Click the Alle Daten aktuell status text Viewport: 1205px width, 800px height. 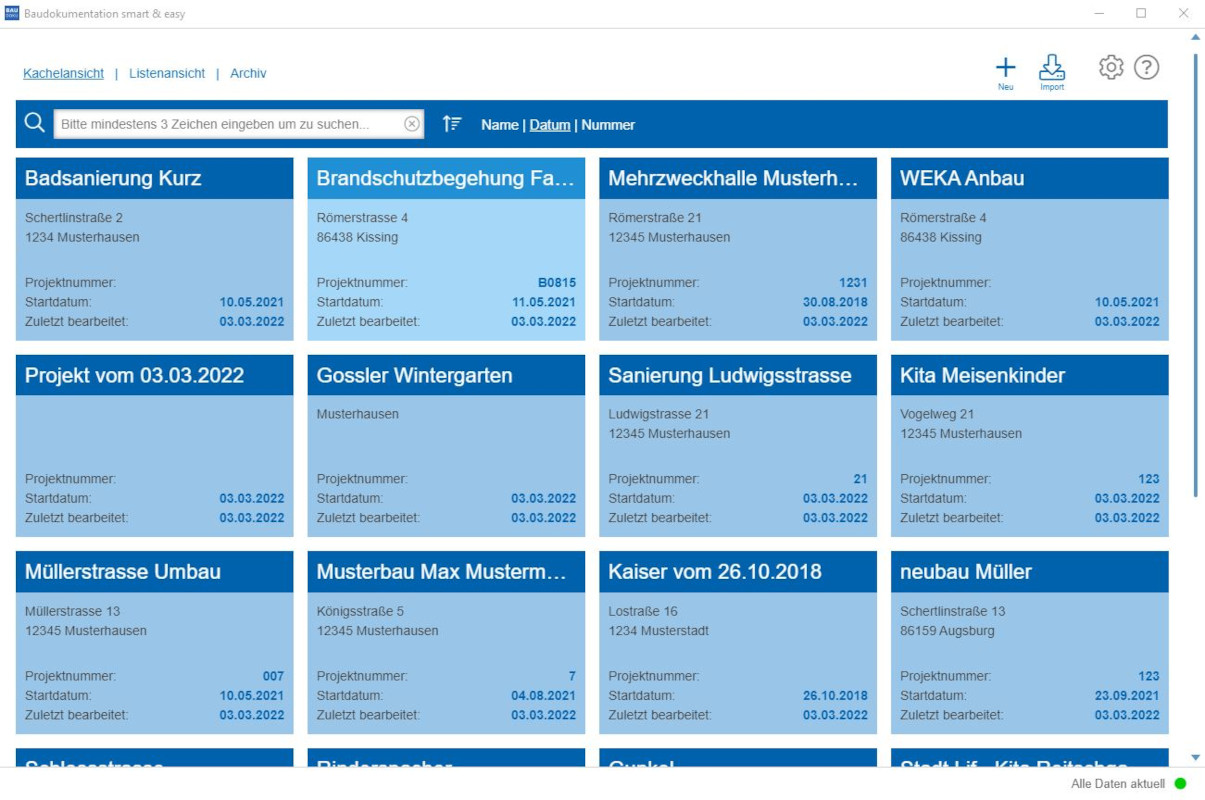coord(1118,784)
